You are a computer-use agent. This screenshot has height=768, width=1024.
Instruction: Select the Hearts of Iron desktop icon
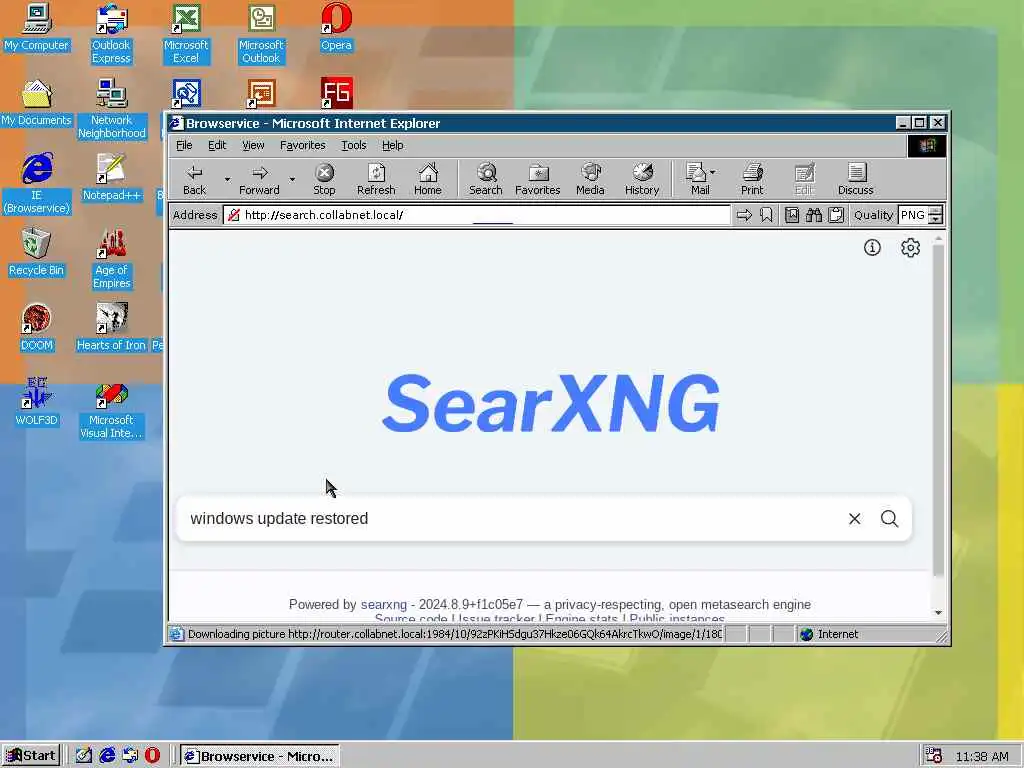(111, 328)
